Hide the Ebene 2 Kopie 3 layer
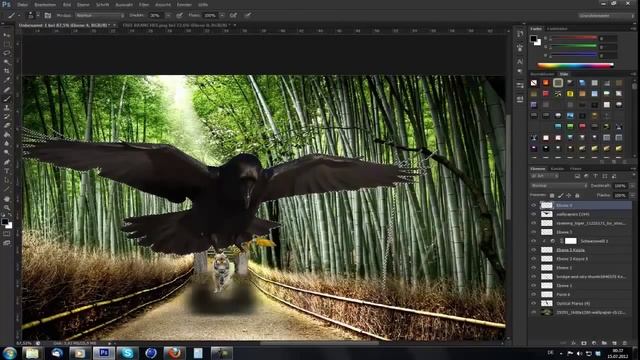 click(533, 259)
